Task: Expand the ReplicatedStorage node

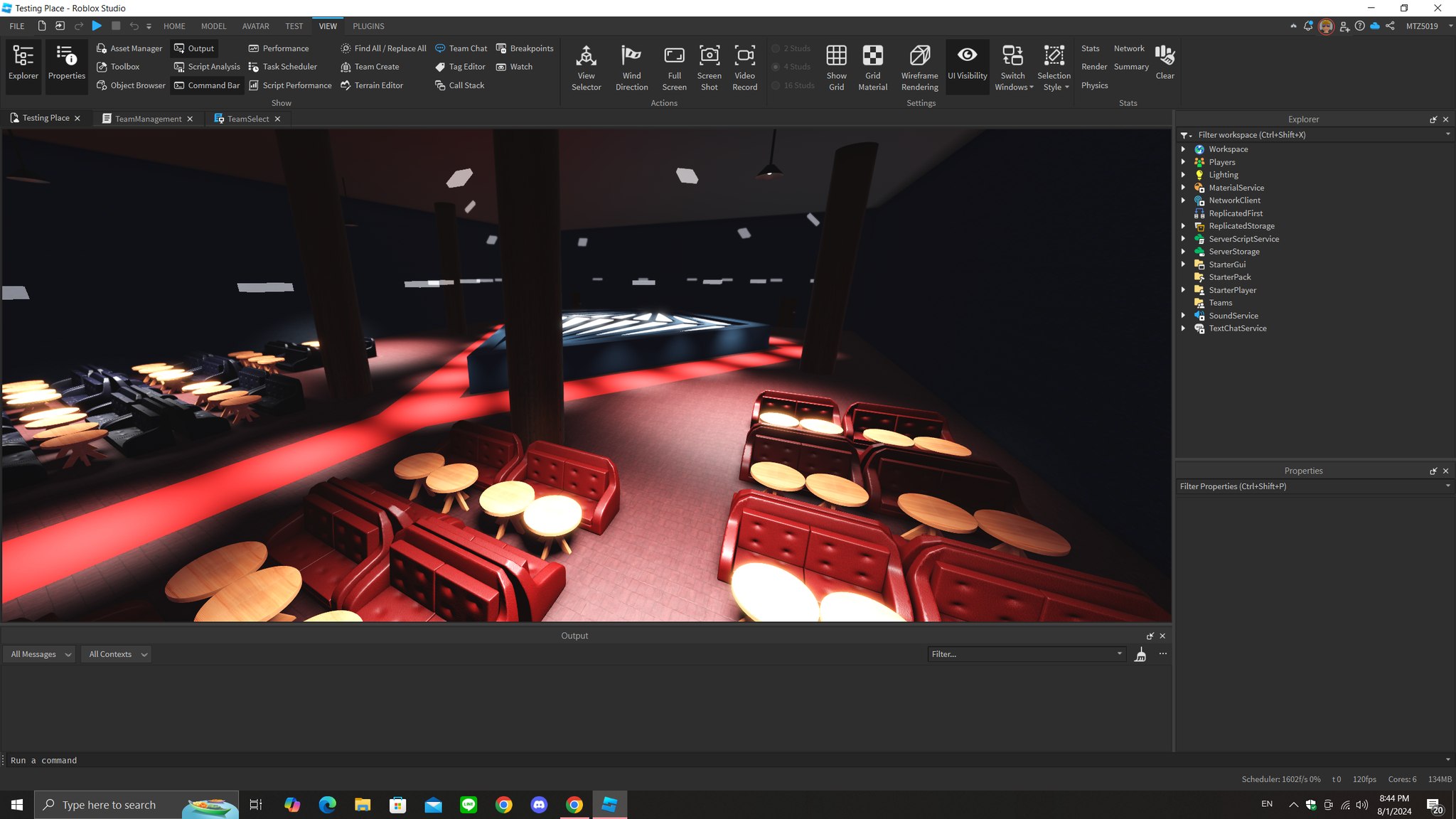Action: (x=1183, y=226)
